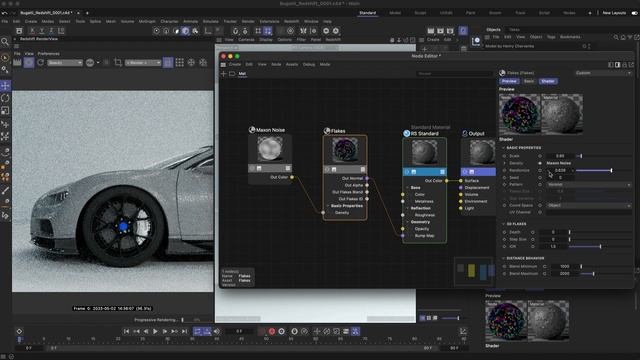Image resolution: width=640 pixels, height=360 pixels.
Task: Open RenderView Preferences menu
Action: [49, 53]
